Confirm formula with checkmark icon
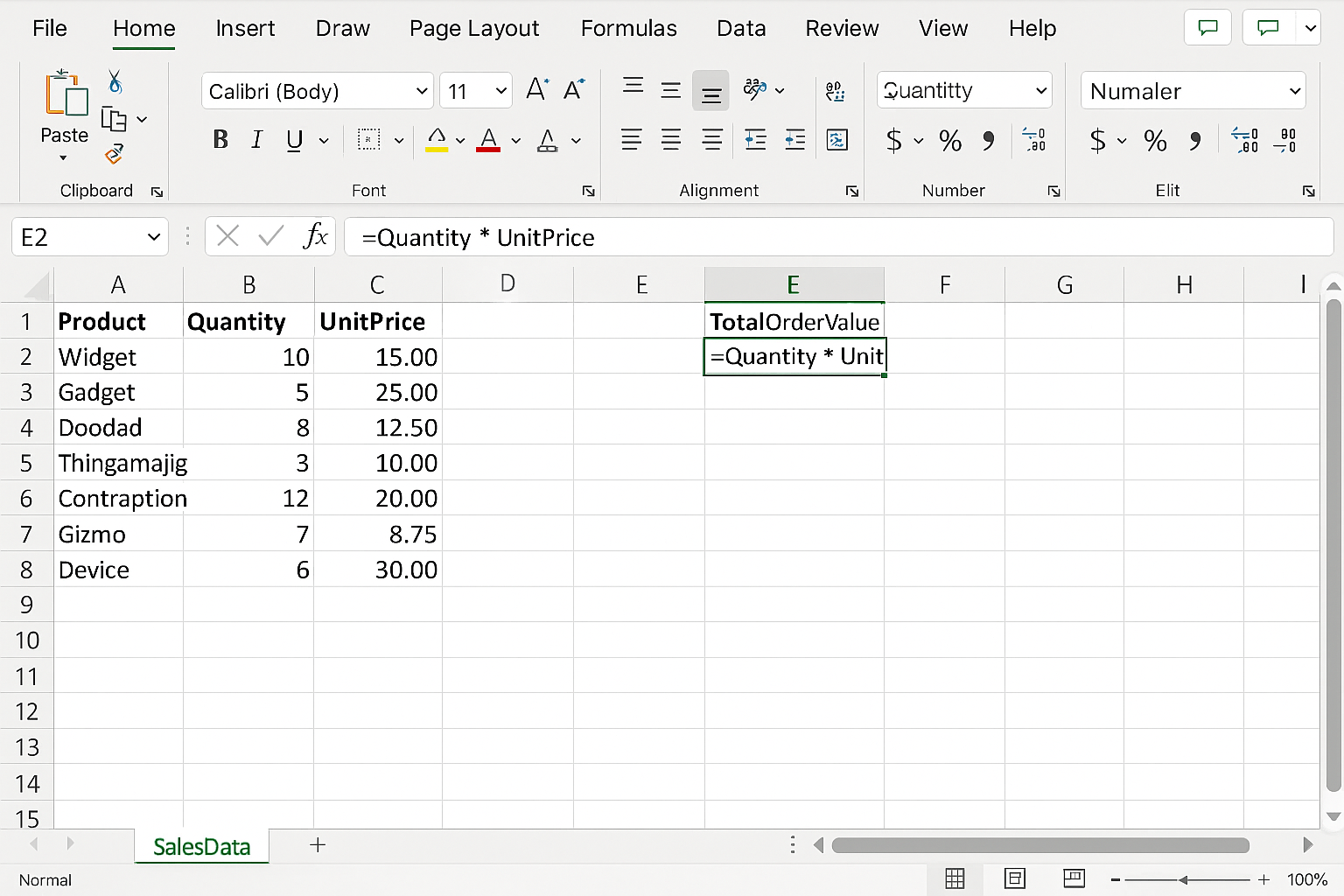The width and height of the screenshot is (1344, 896). point(271,236)
